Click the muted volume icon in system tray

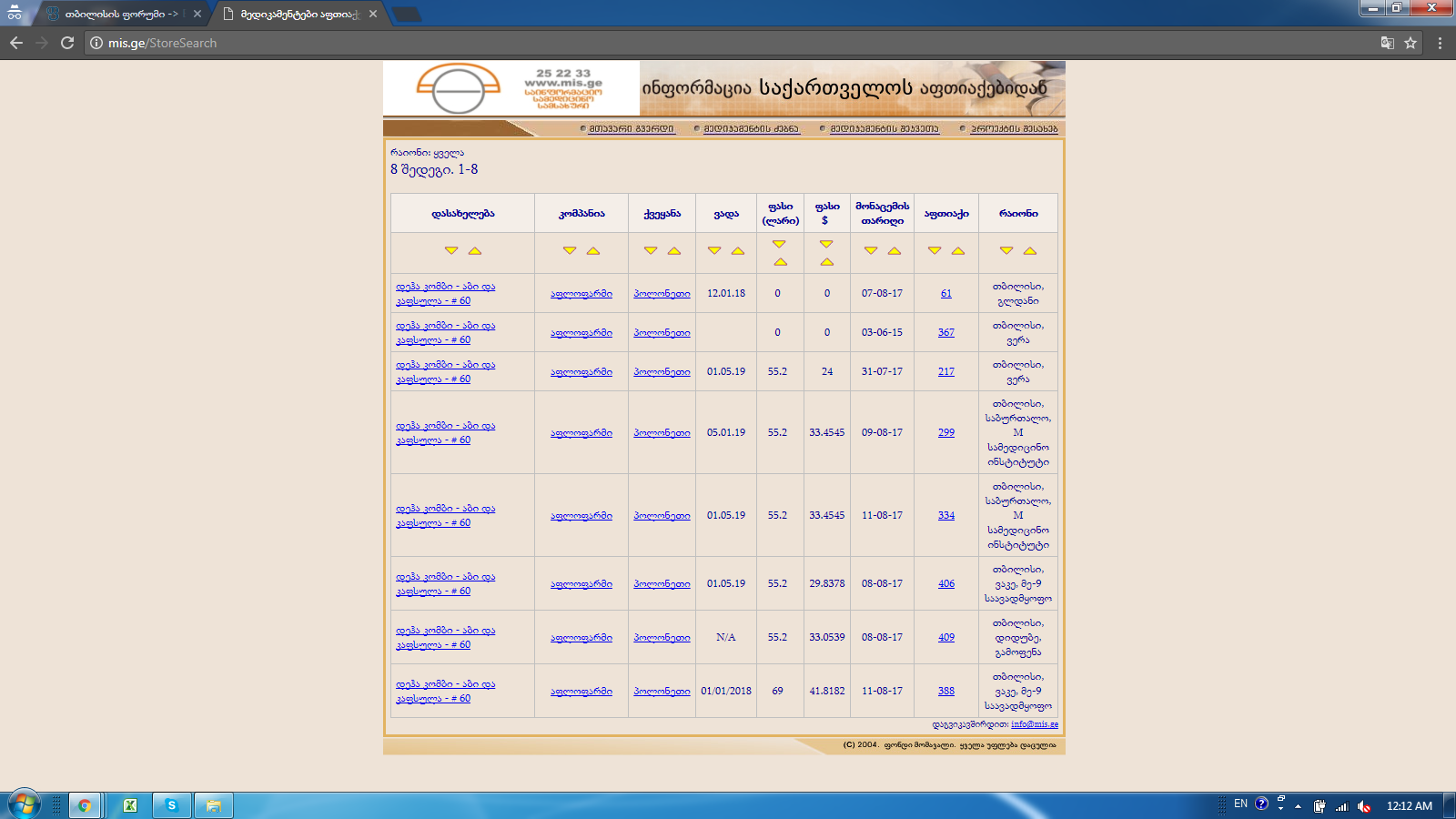click(x=1364, y=806)
